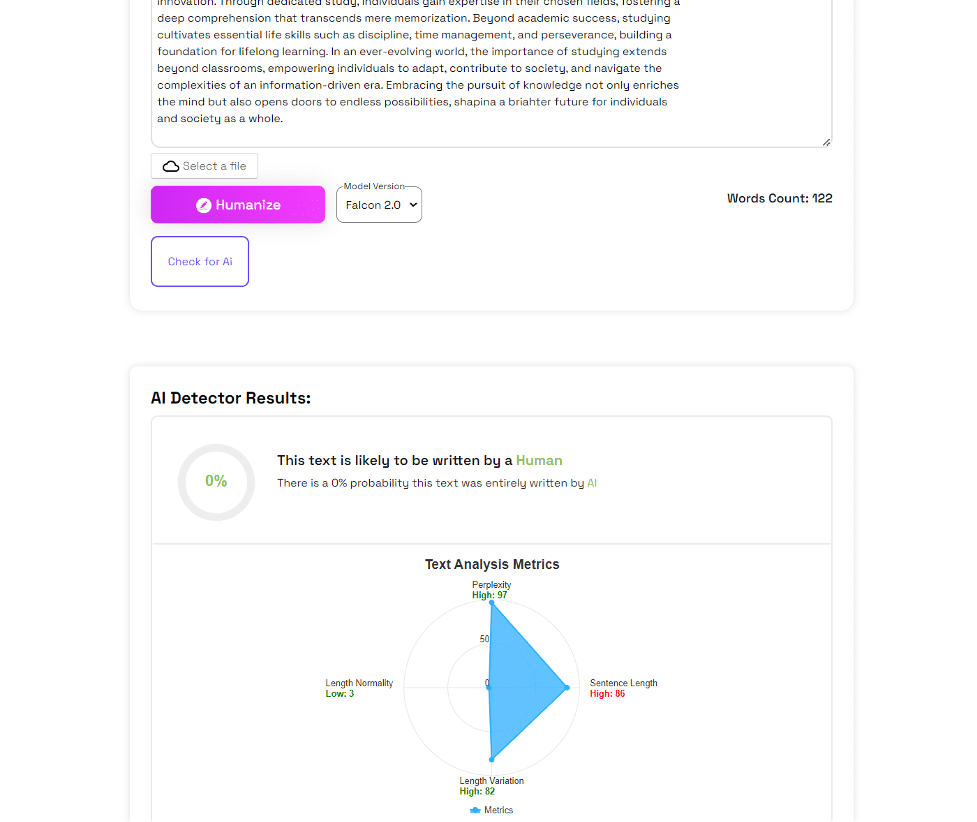Click the 0% circular probability gauge

click(x=216, y=482)
